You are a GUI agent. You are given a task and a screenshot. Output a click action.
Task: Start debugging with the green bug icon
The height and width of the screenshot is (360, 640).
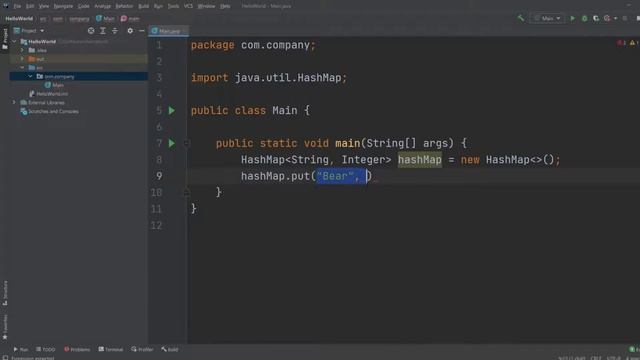click(x=584, y=18)
